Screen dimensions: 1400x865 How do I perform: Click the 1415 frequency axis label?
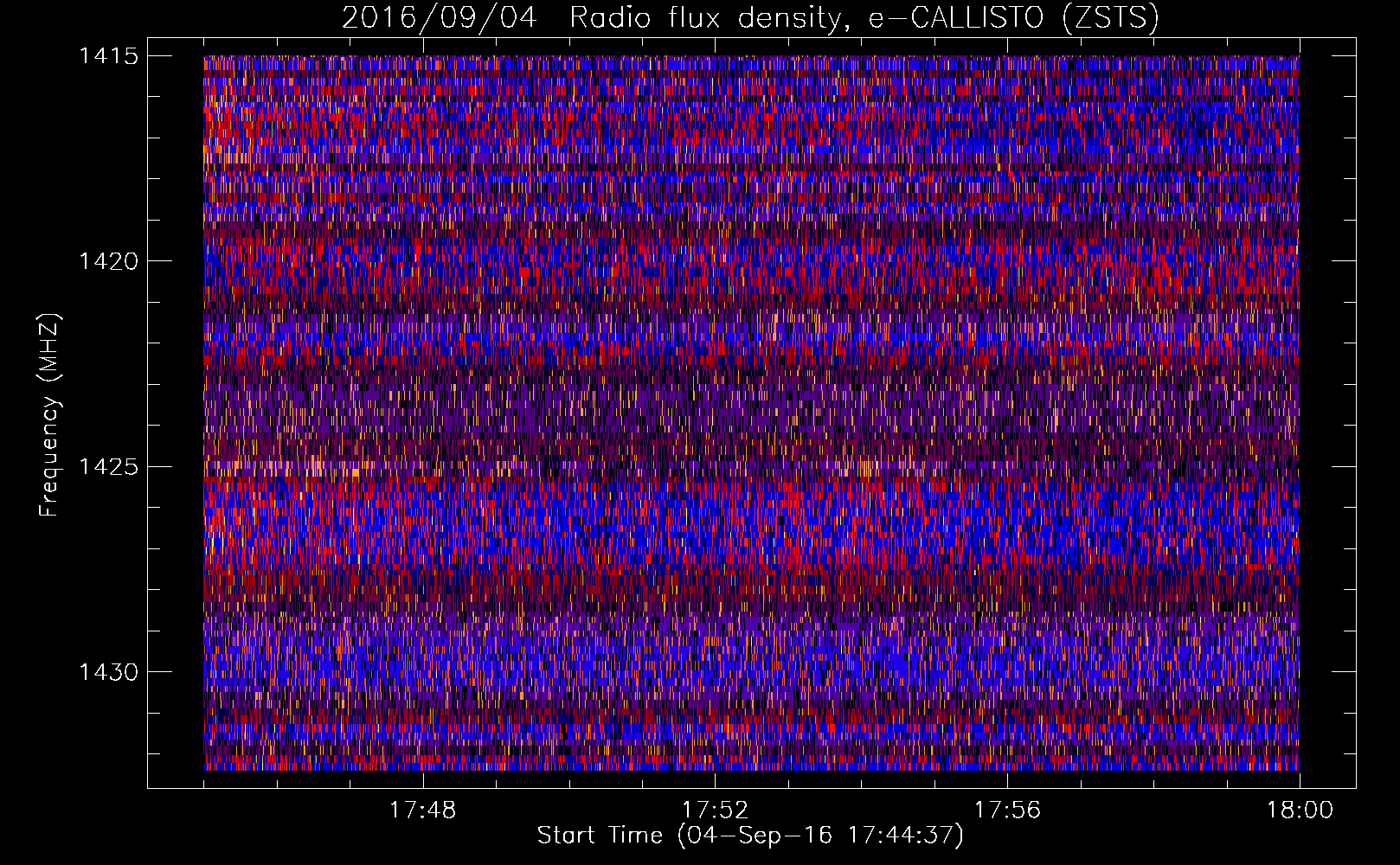108,56
